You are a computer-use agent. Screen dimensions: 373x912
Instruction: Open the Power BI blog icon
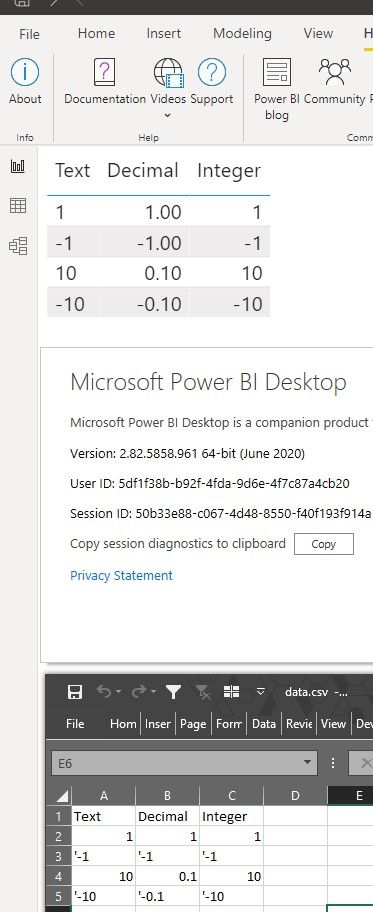tap(276, 73)
